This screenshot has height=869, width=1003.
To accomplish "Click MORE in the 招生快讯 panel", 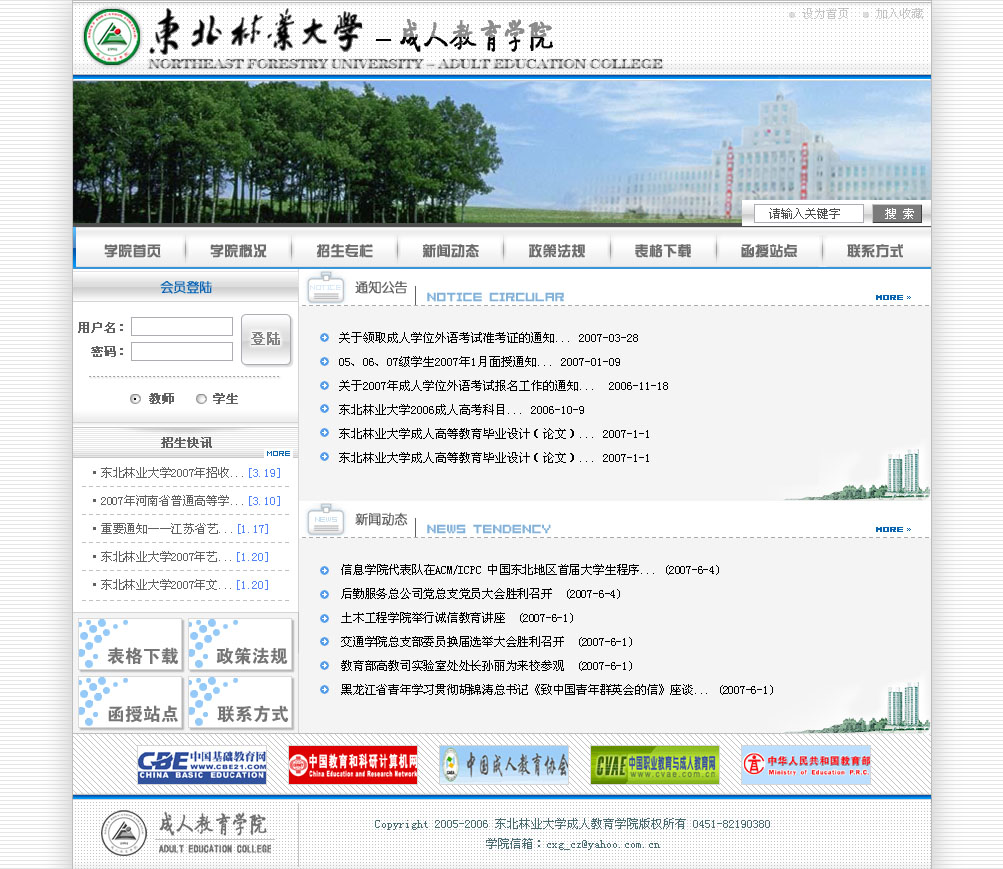I will point(278,453).
